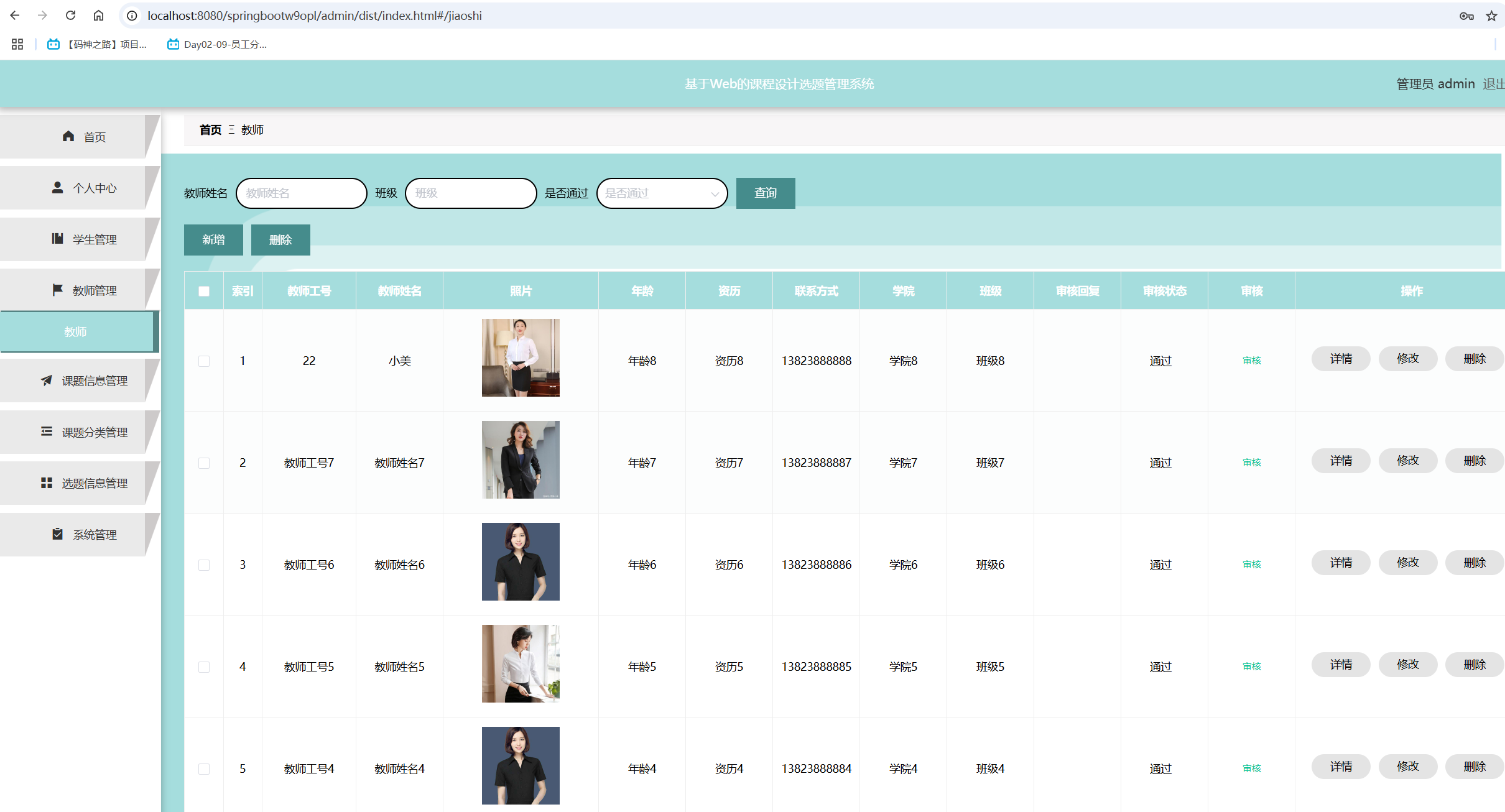Screen dimensions: 1505x812
Task: Click the 查询 search button
Action: (x=766, y=193)
